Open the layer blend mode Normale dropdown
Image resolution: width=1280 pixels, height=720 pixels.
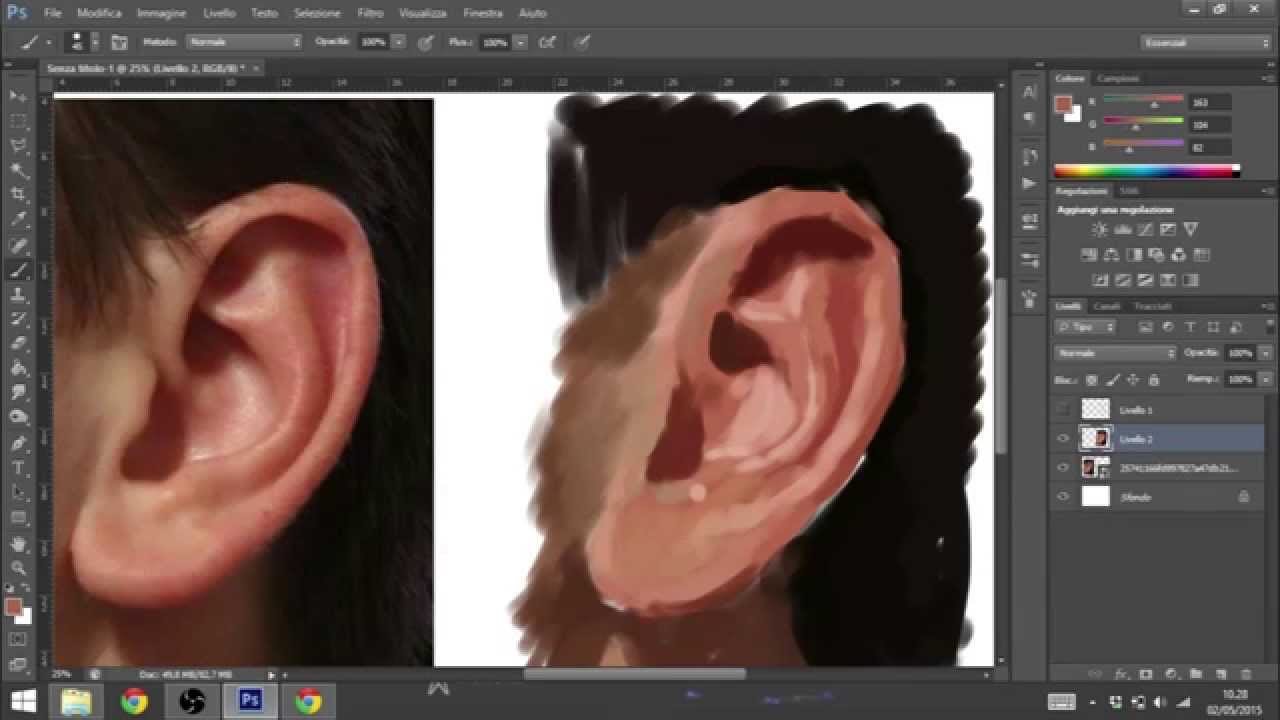(1112, 352)
